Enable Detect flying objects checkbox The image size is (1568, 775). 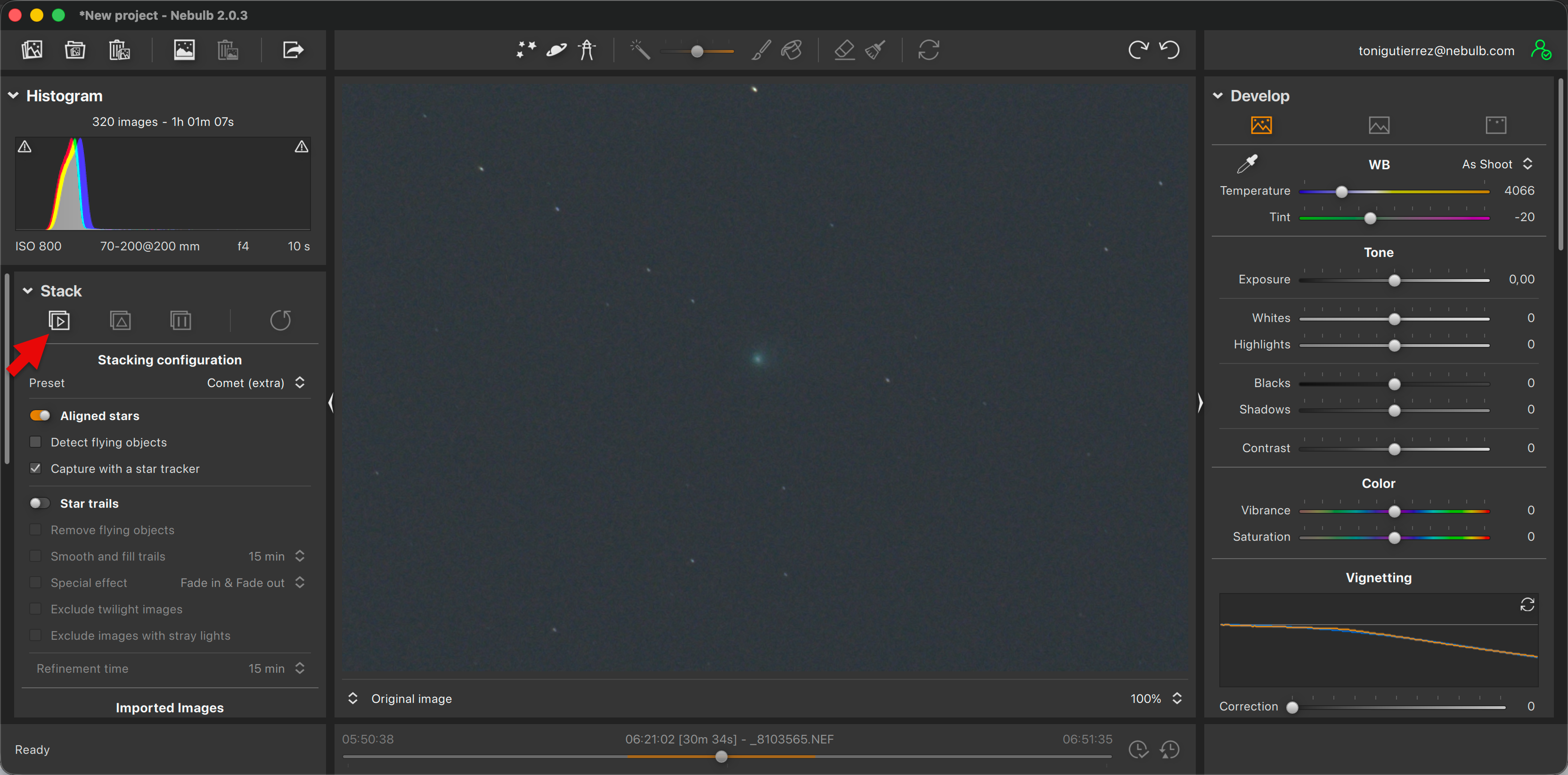tap(36, 442)
